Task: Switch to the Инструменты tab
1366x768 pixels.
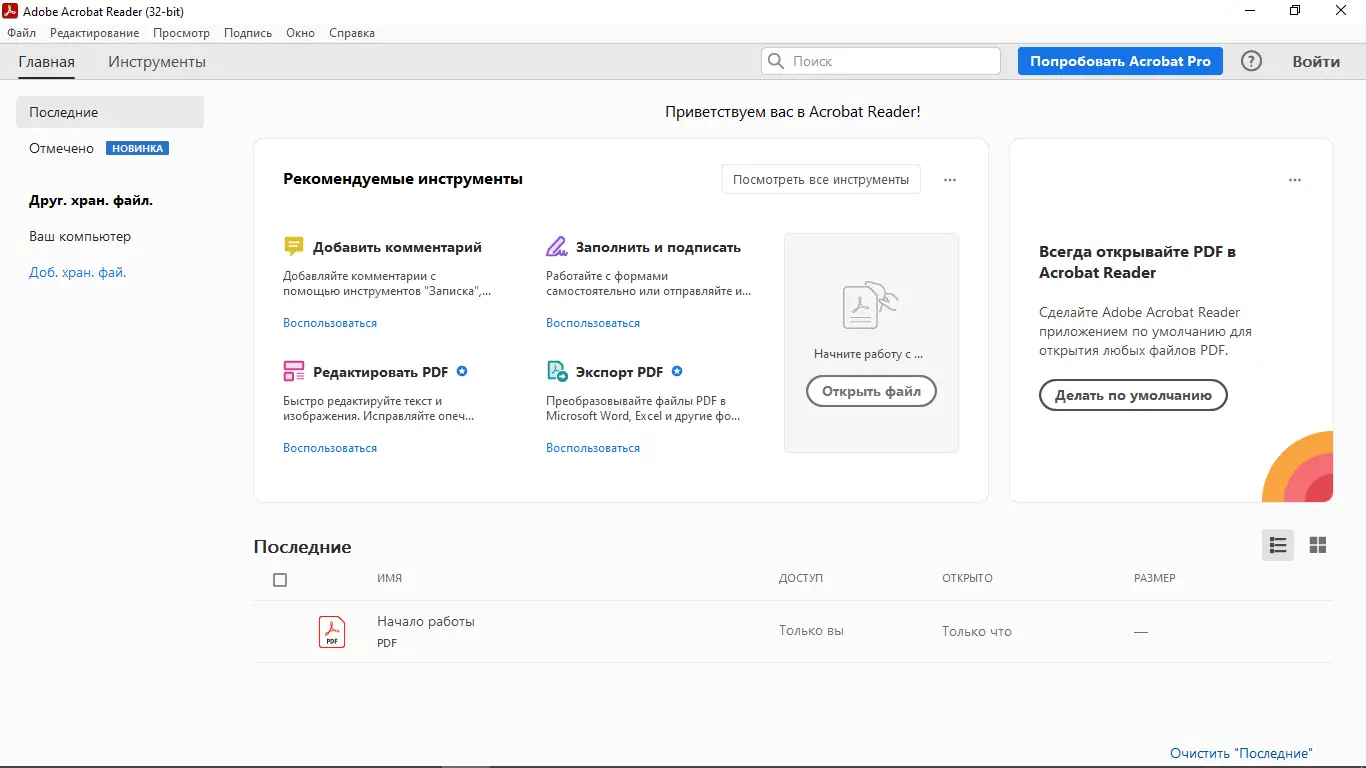Action: 156,61
